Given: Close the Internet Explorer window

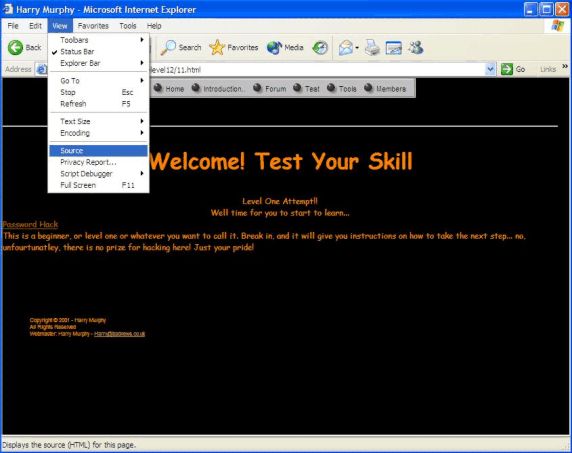Looking at the screenshot, I should (x=562, y=9).
